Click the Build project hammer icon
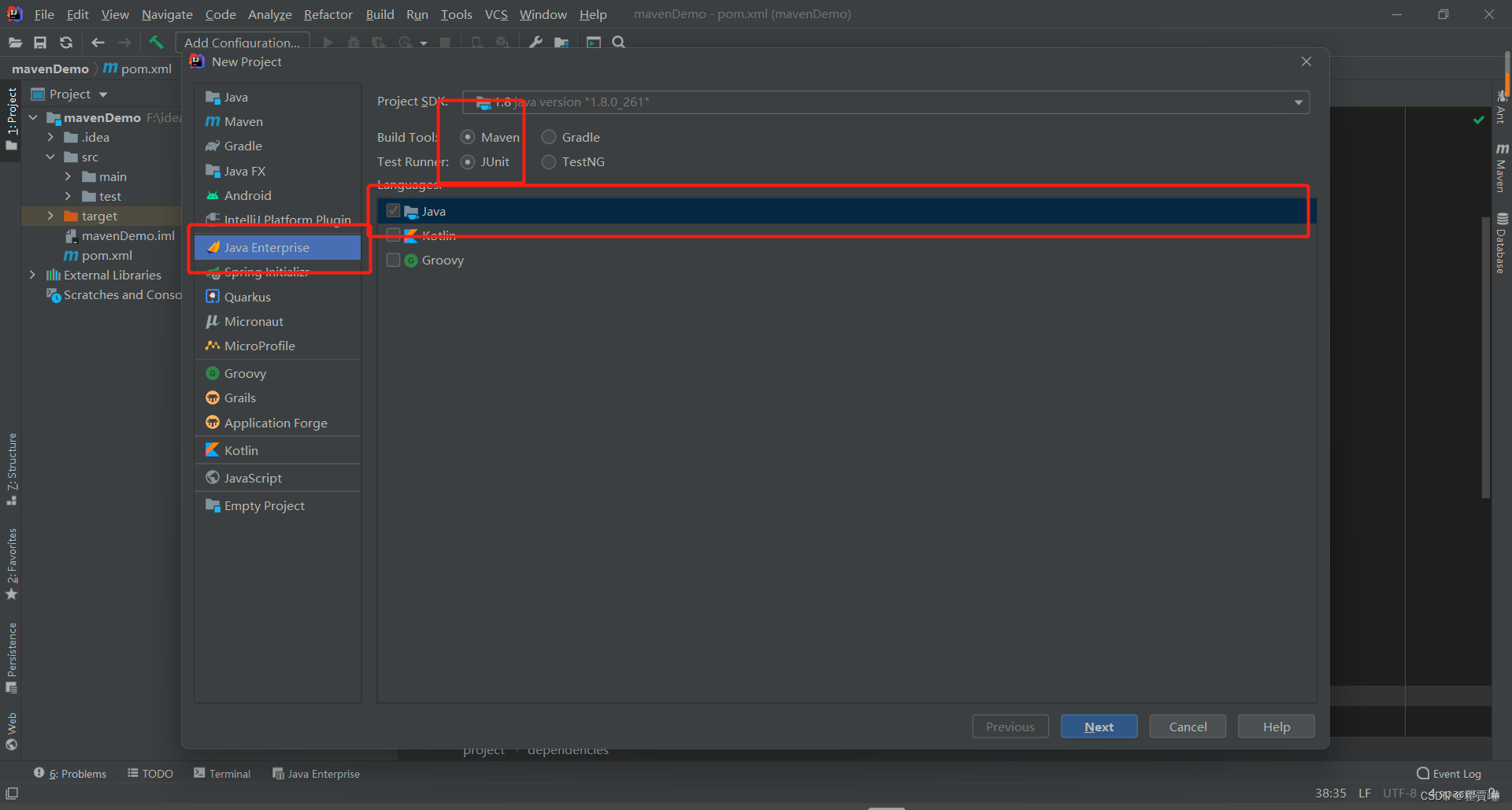This screenshot has width=1512, height=810. coord(156,43)
